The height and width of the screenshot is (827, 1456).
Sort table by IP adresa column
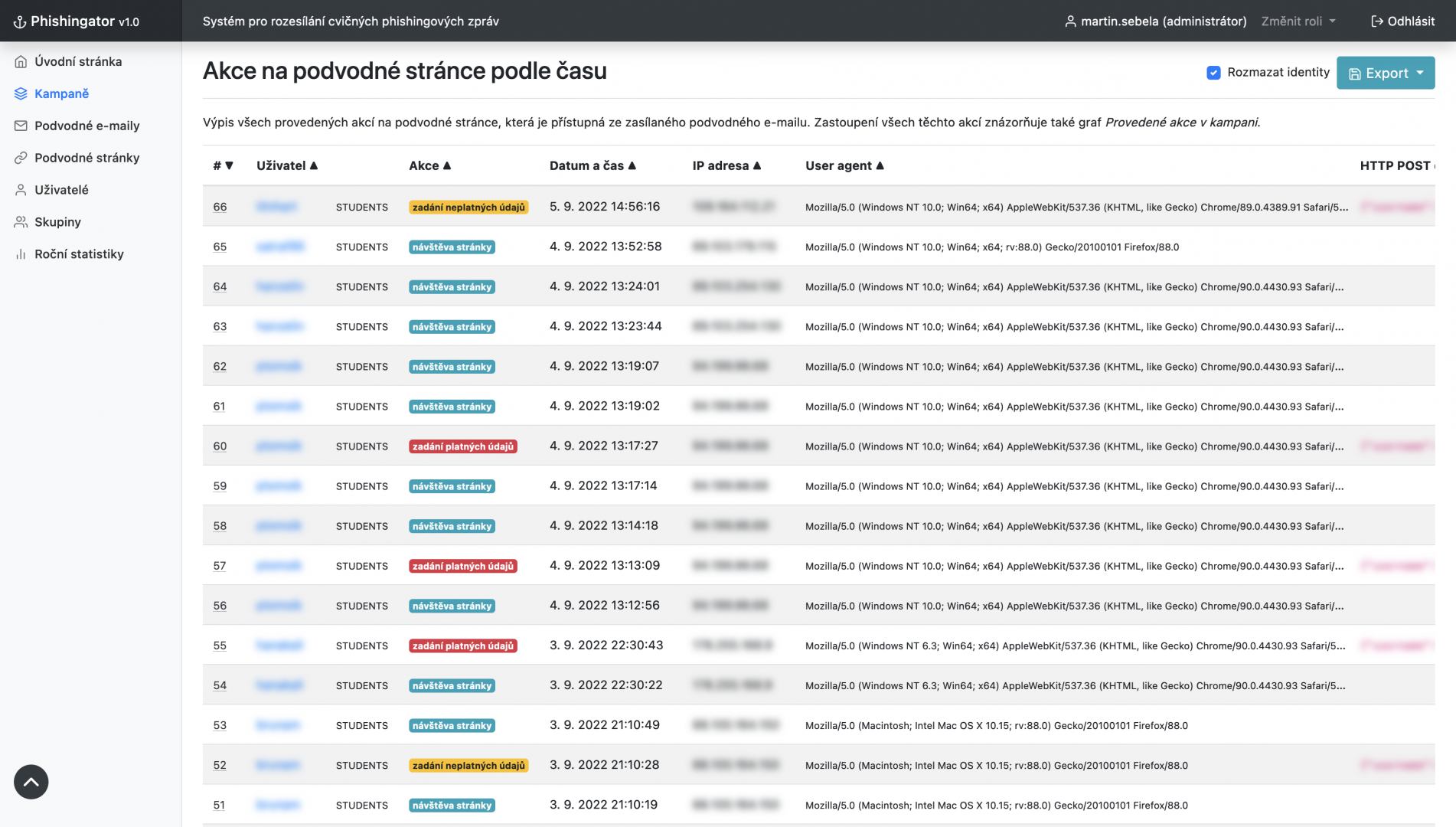coord(726,165)
